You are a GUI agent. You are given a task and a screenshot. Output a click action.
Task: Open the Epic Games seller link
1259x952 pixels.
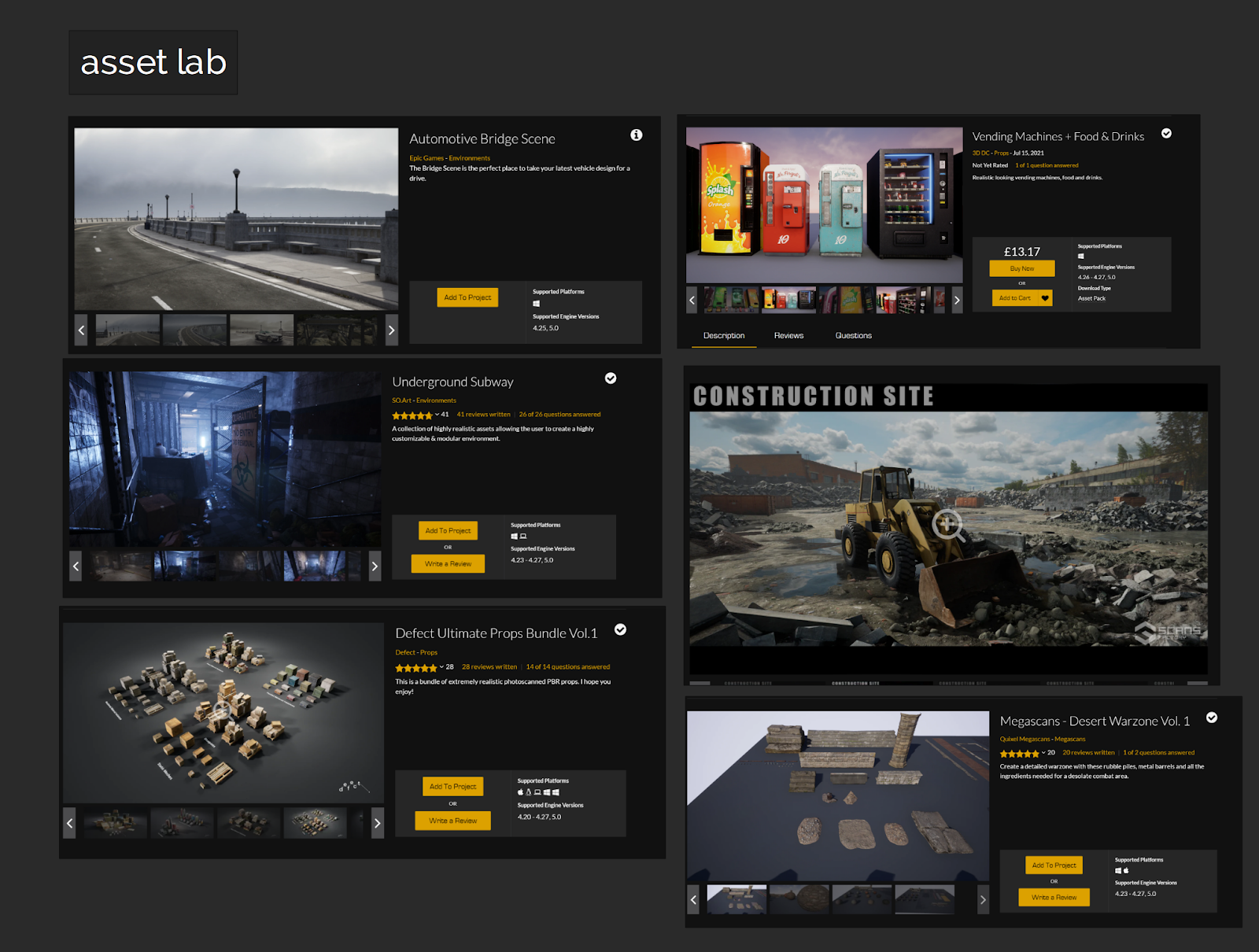pos(426,158)
